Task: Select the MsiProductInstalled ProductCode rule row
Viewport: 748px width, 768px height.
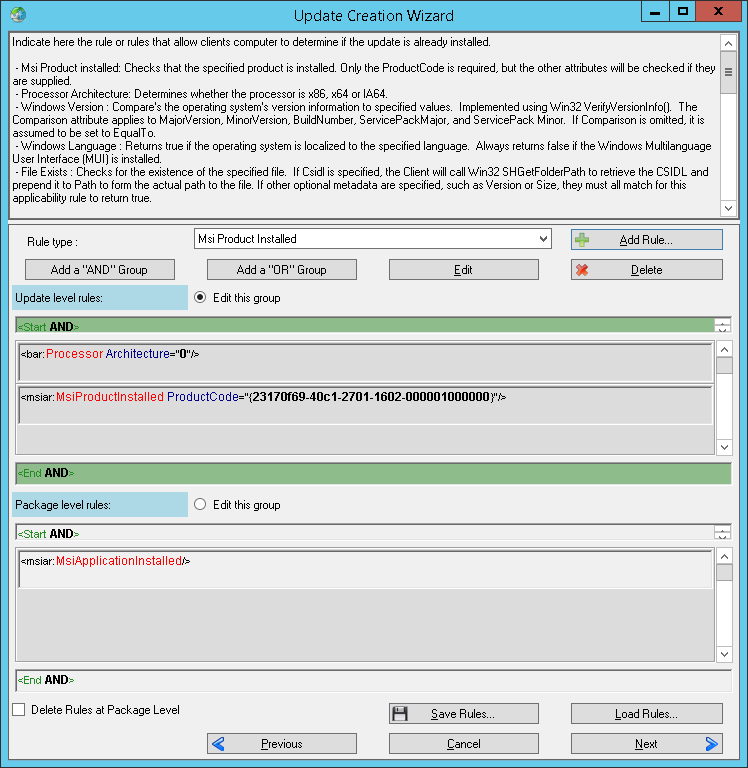Action: [365, 405]
